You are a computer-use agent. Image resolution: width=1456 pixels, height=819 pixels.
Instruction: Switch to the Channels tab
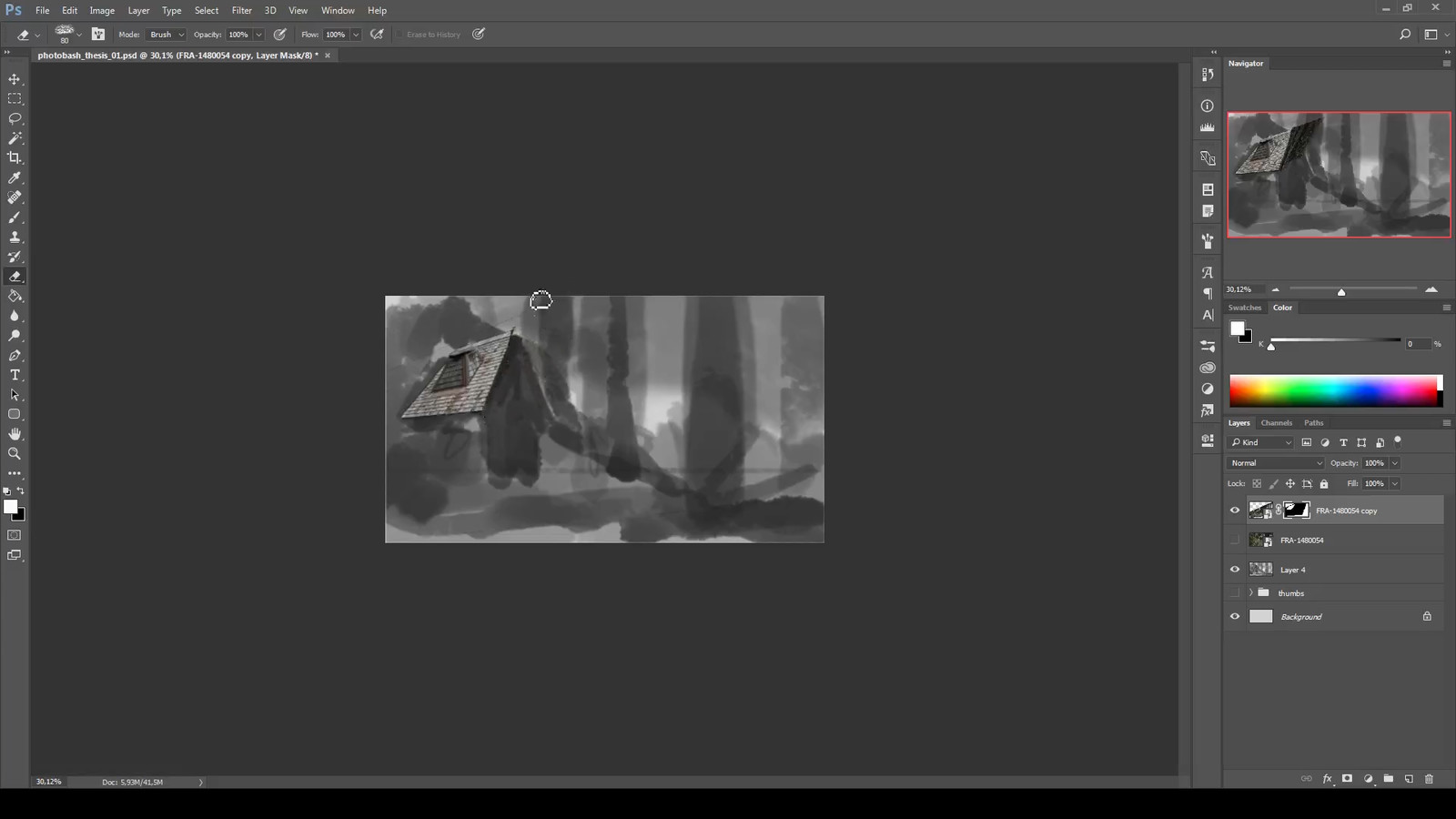1276,423
